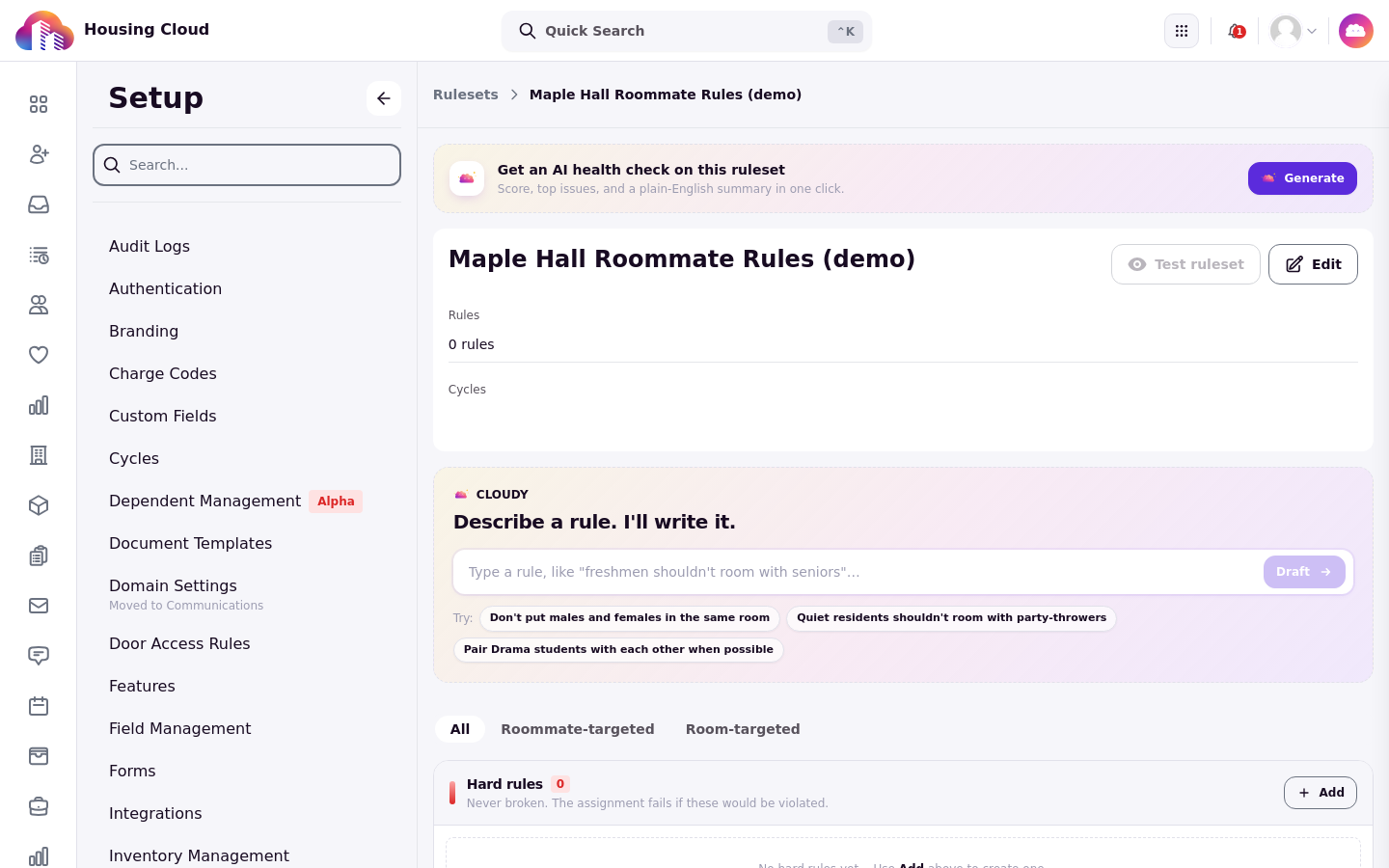Expand the user profile dropdown
Image resolution: width=1389 pixels, height=868 pixels.
[x=1294, y=31]
